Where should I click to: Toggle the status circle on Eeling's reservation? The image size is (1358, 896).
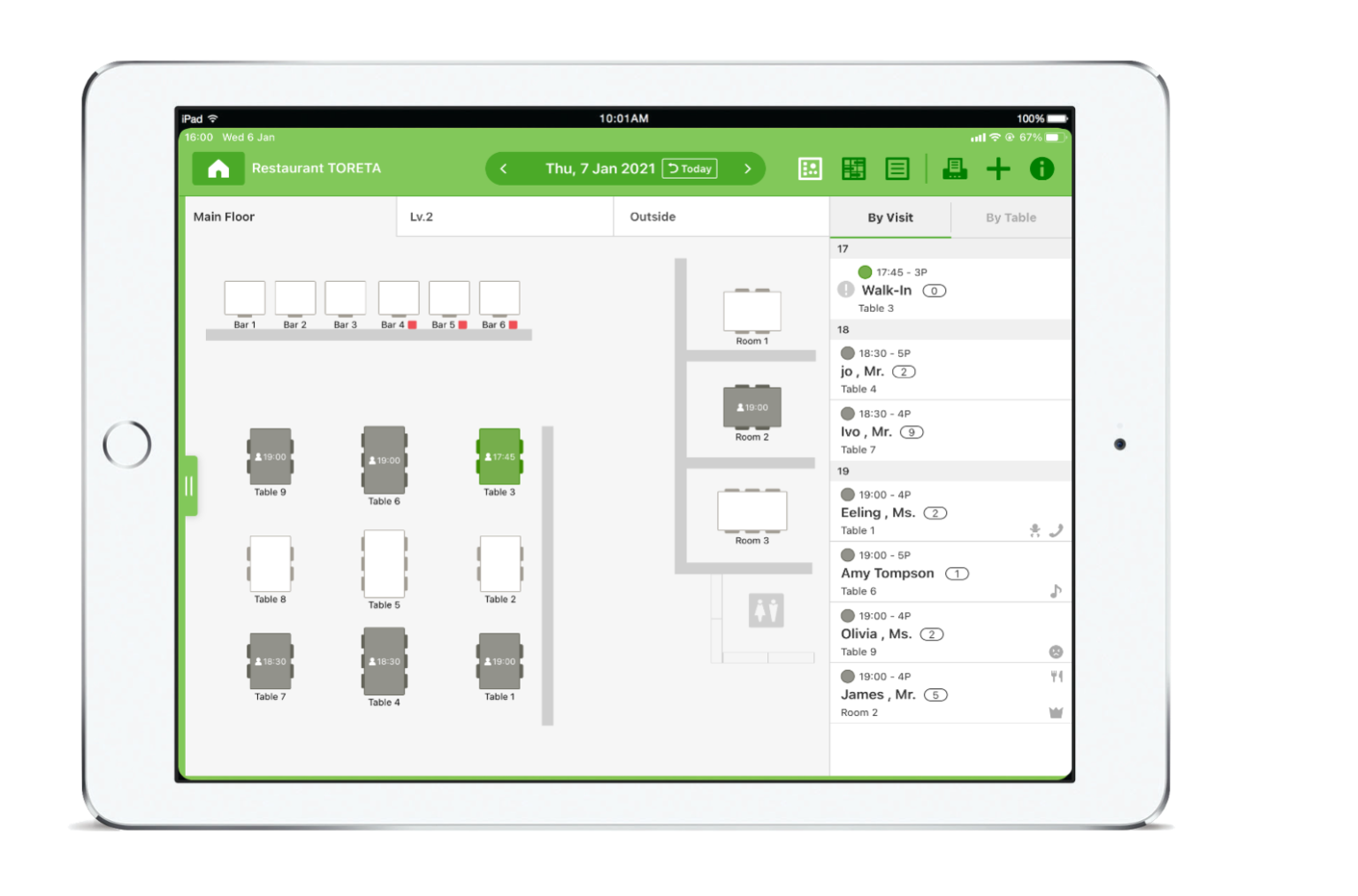(846, 494)
